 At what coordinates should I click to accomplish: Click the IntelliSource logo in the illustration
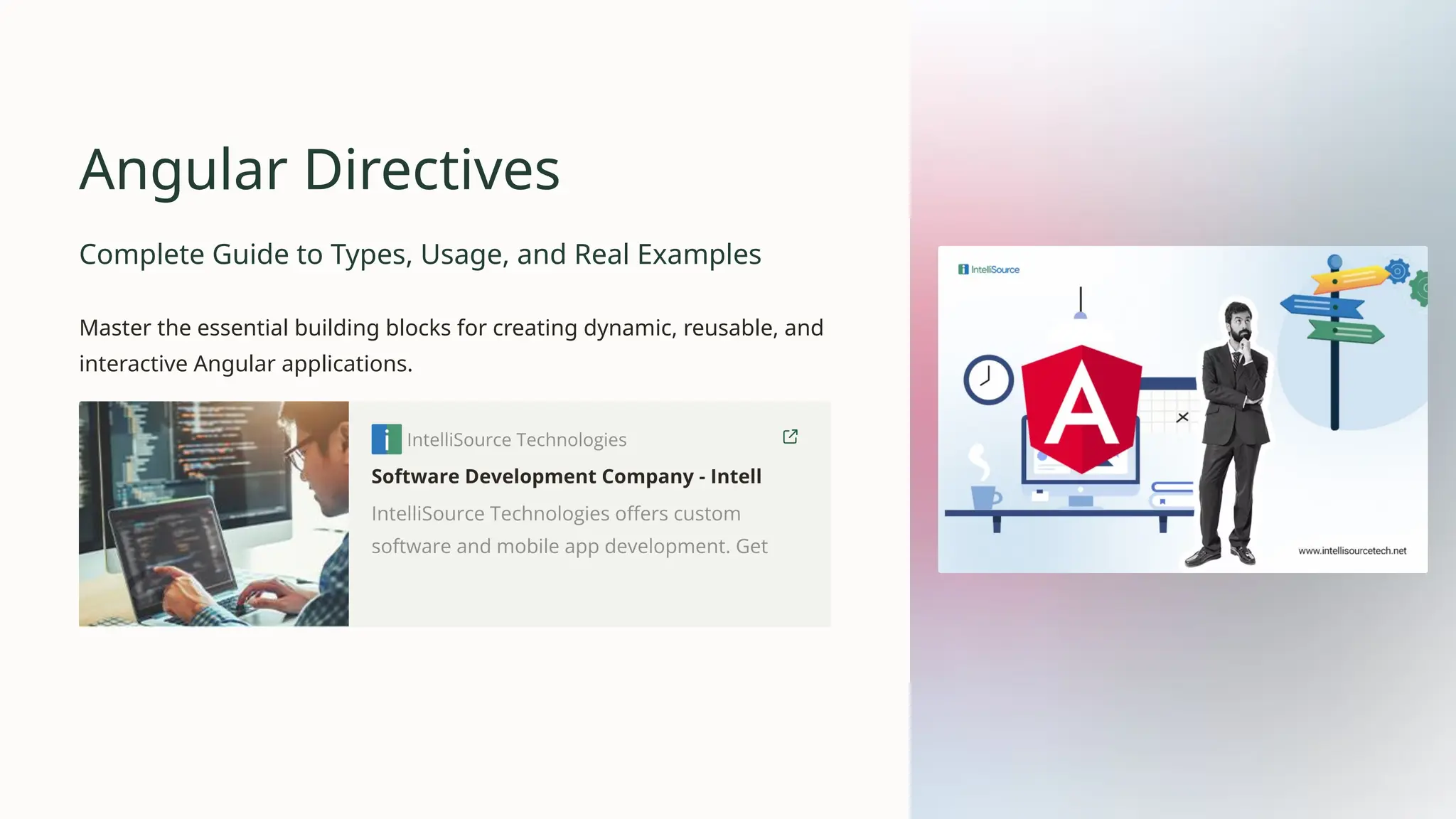tap(989, 269)
